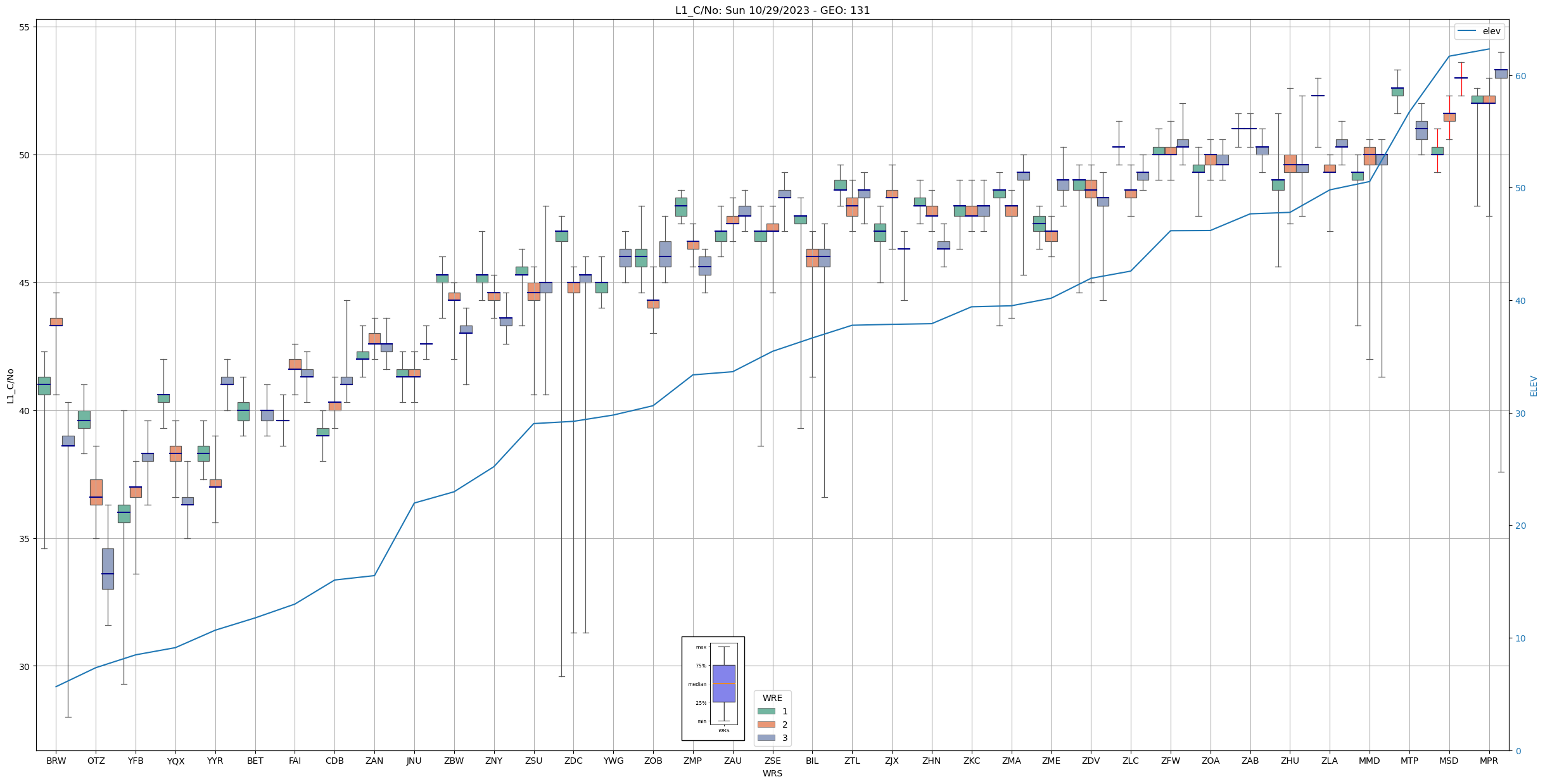This screenshot has height=784, width=1545.
Task: Click the ZLA axis label
Action: coord(1330,761)
